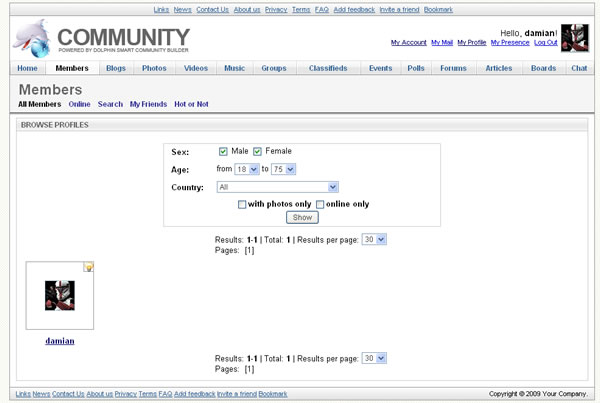This screenshot has width=600, height=403.
Task: Switch to the Blogs tab
Action: click(x=116, y=68)
